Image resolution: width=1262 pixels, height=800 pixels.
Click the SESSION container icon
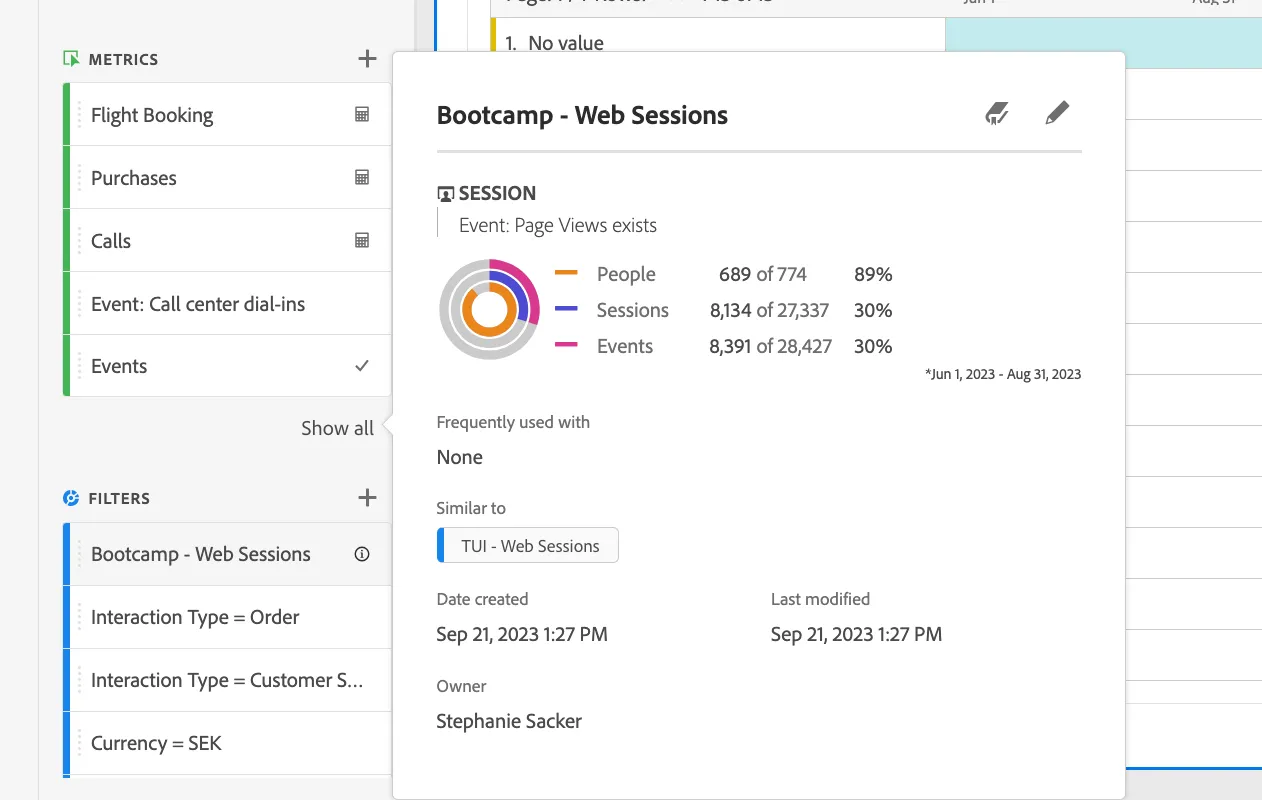[446, 194]
